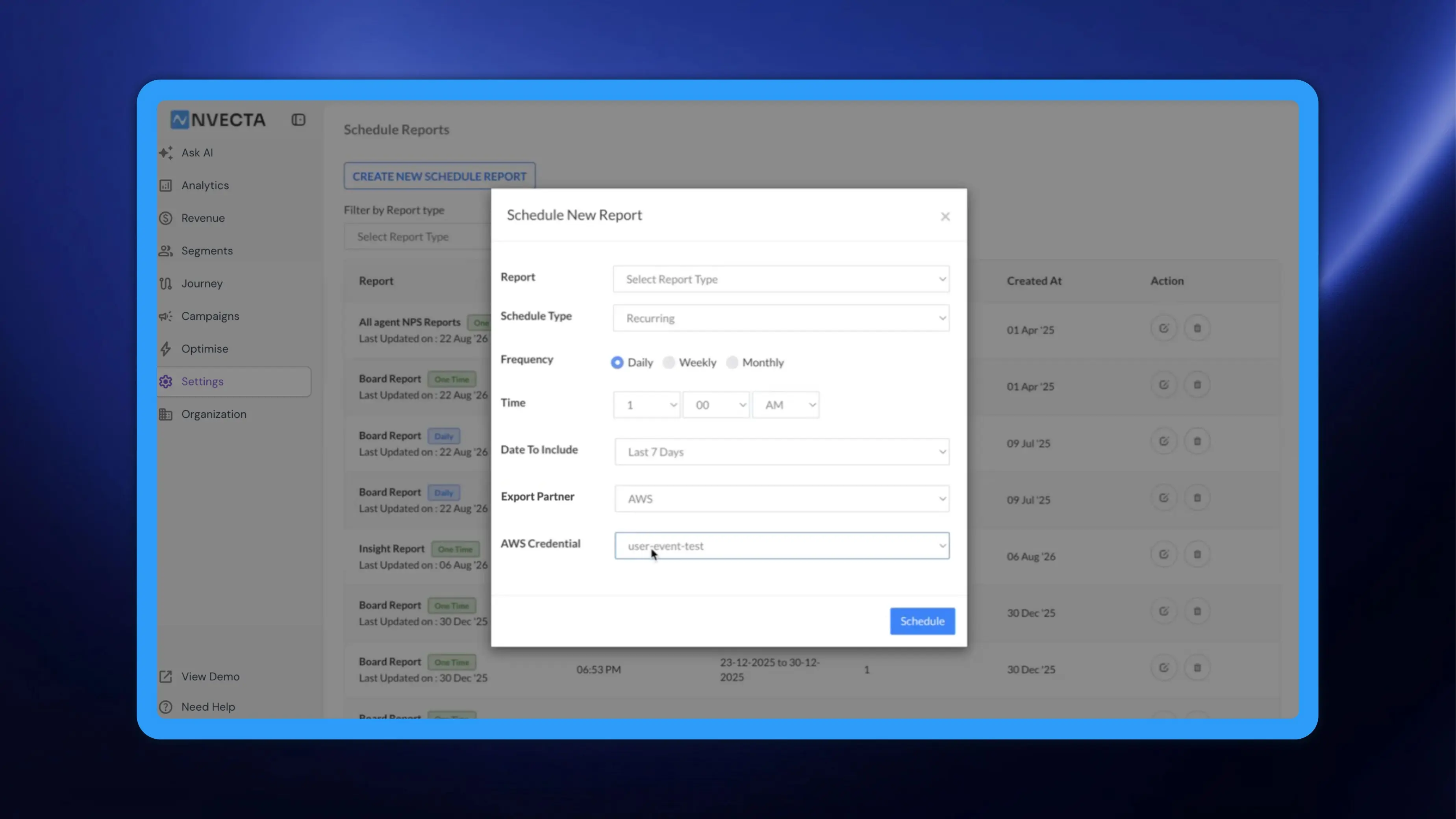Screen dimensions: 1456x819
Task: Open the minutes dropdown showing 00
Action: pos(716,405)
